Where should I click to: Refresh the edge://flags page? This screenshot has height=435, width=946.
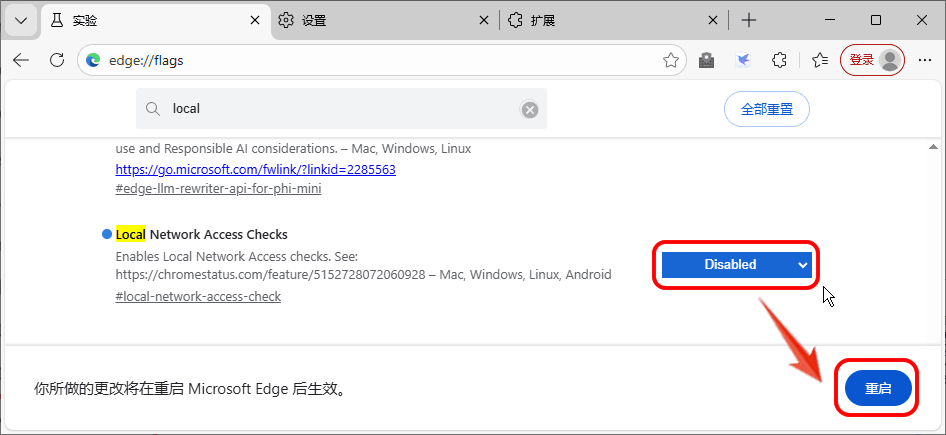(x=56, y=60)
